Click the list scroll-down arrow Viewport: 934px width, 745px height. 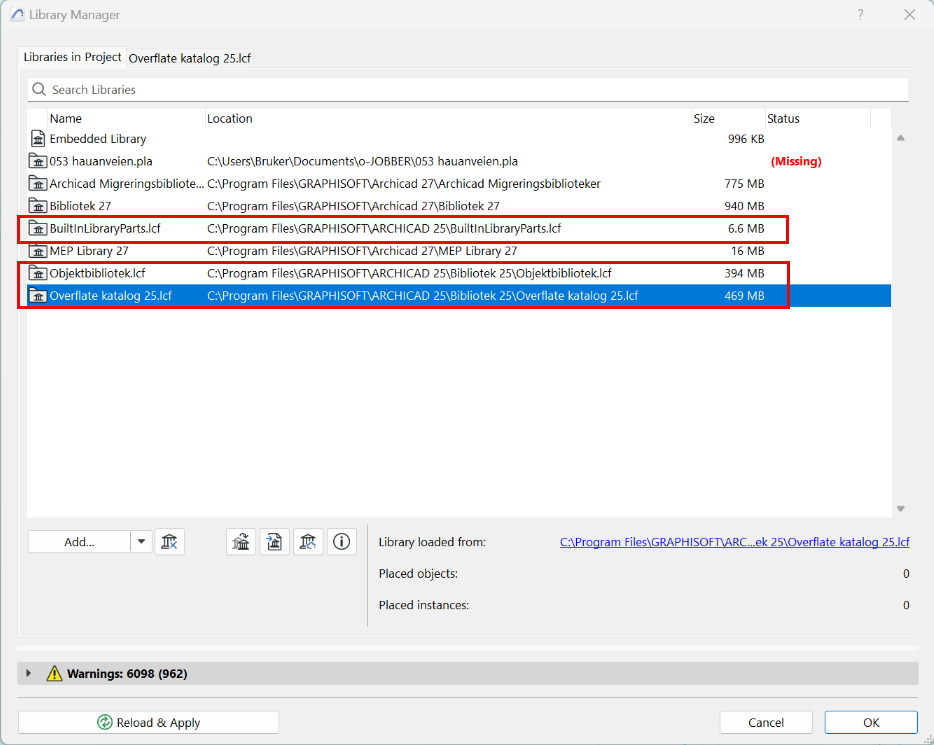(x=900, y=508)
